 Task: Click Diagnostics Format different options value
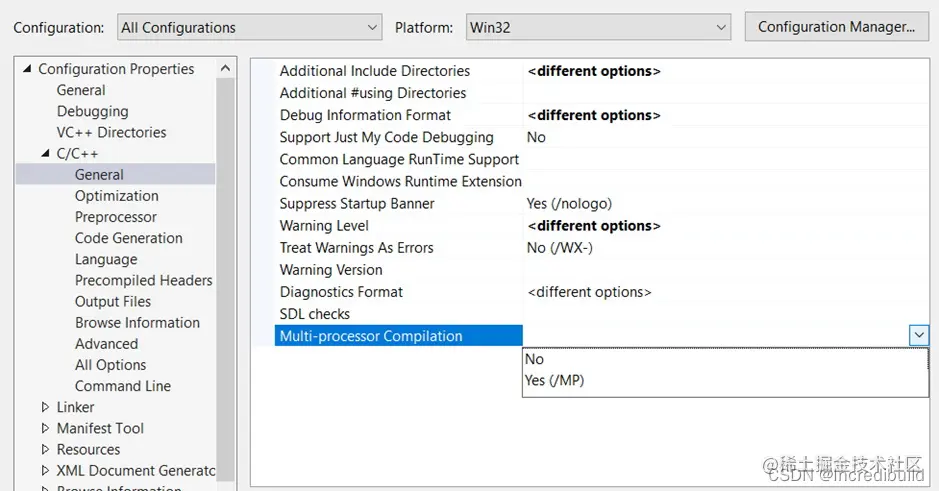[x=589, y=292]
